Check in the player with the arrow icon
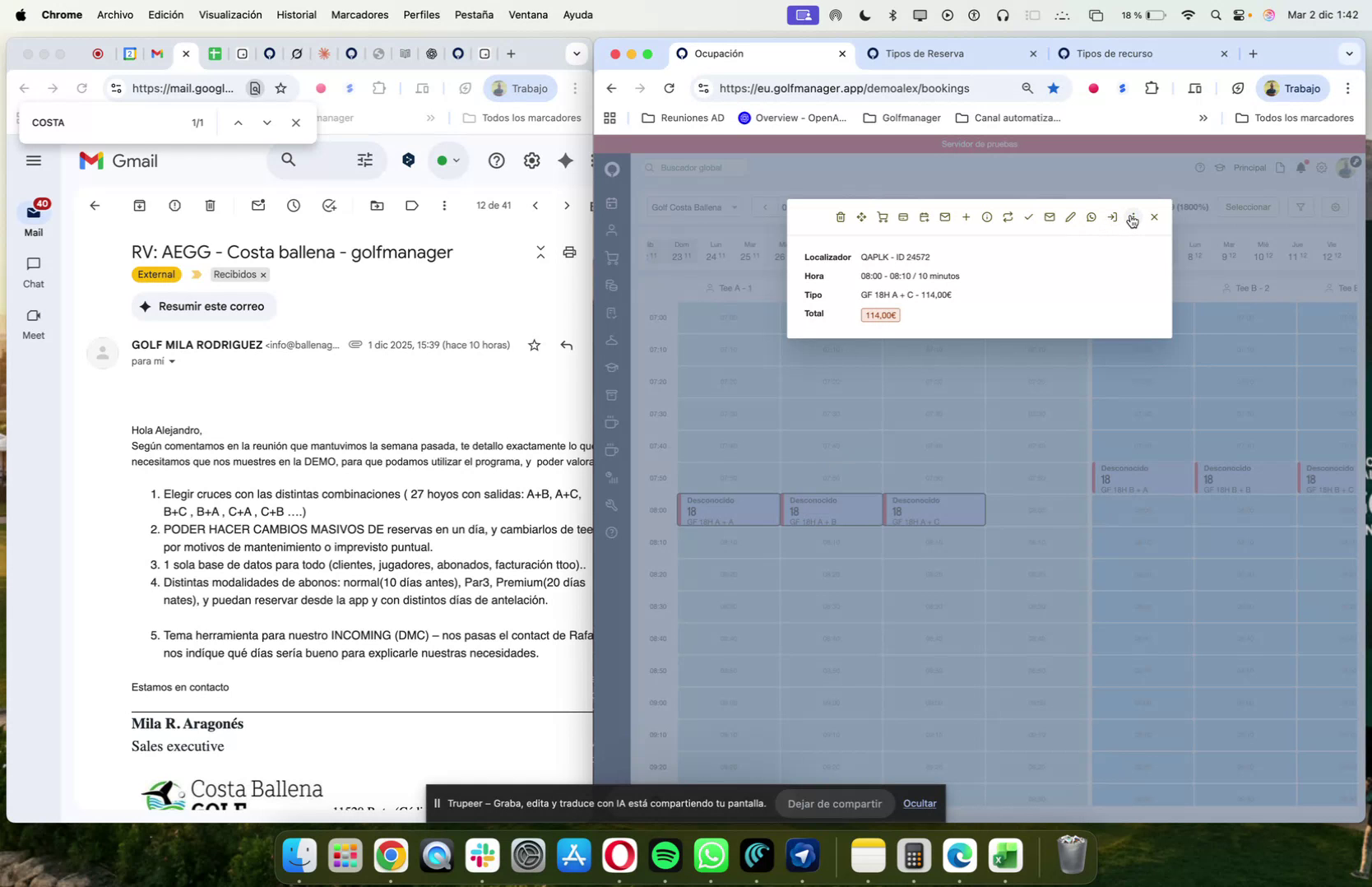Viewport: 1372px width, 887px height. (1112, 216)
